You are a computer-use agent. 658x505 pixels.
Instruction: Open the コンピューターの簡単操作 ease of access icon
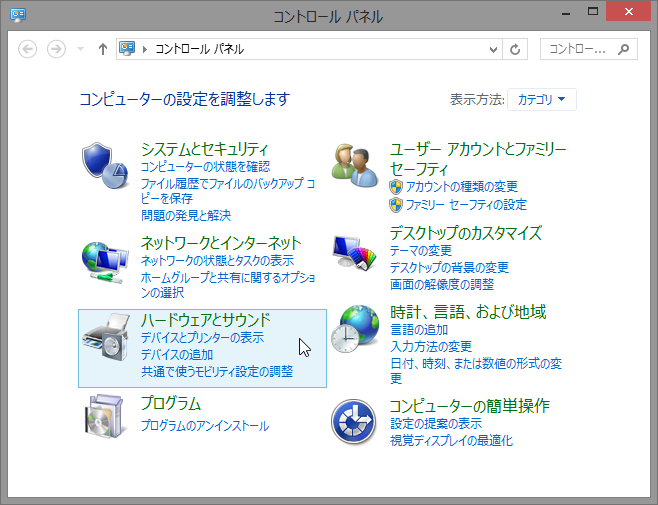click(x=353, y=421)
